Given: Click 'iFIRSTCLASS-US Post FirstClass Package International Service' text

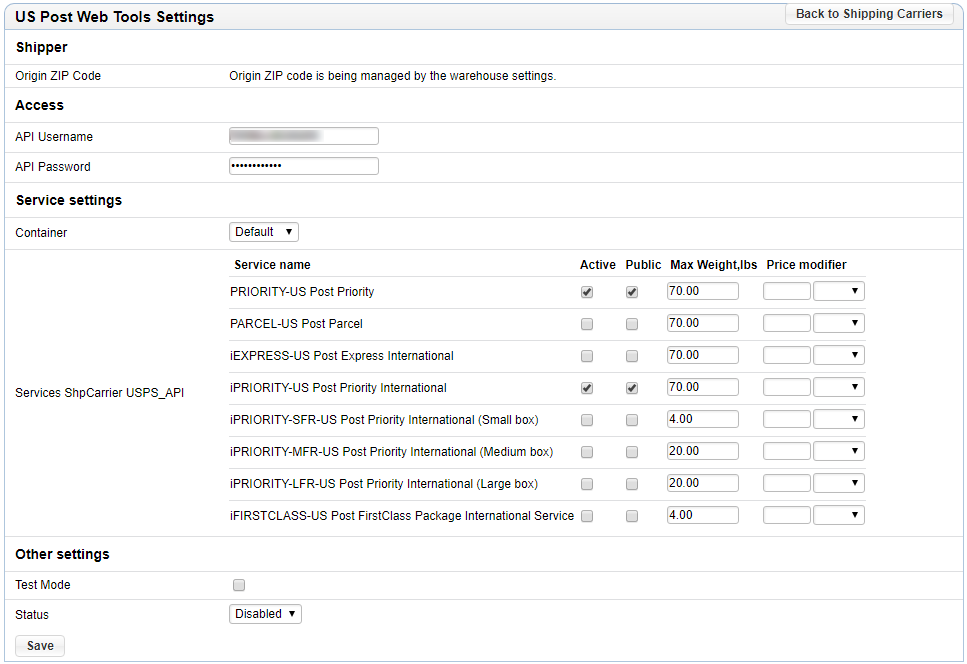Looking at the screenshot, I should coord(401,516).
